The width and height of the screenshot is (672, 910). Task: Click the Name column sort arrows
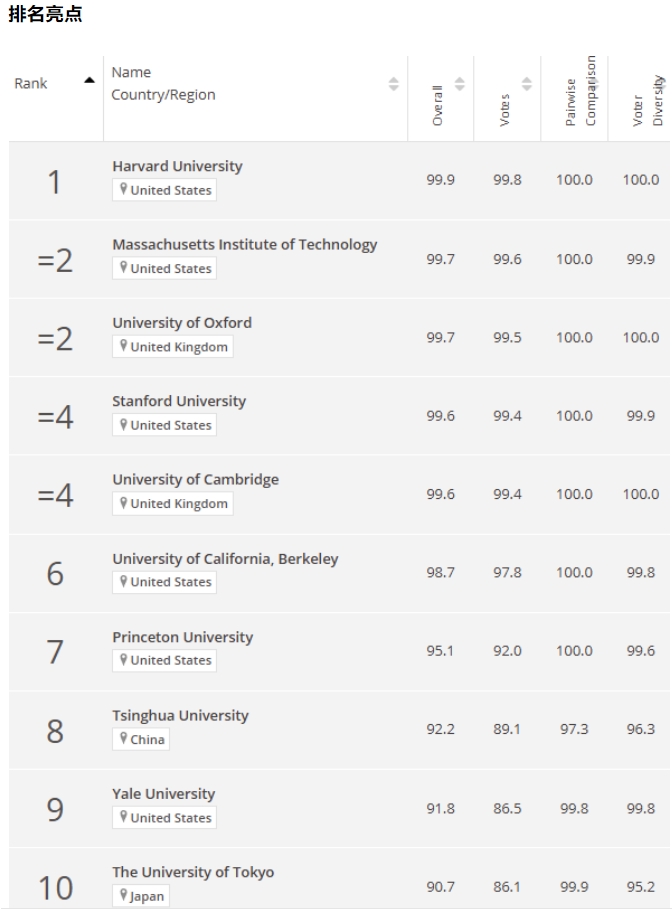(x=393, y=84)
